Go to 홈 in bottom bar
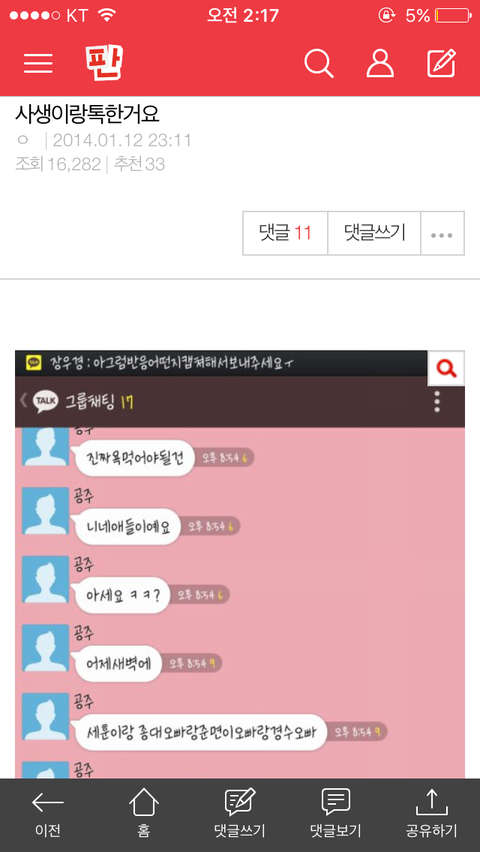This screenshot has width=480, height=852. (x=144, y=814)
